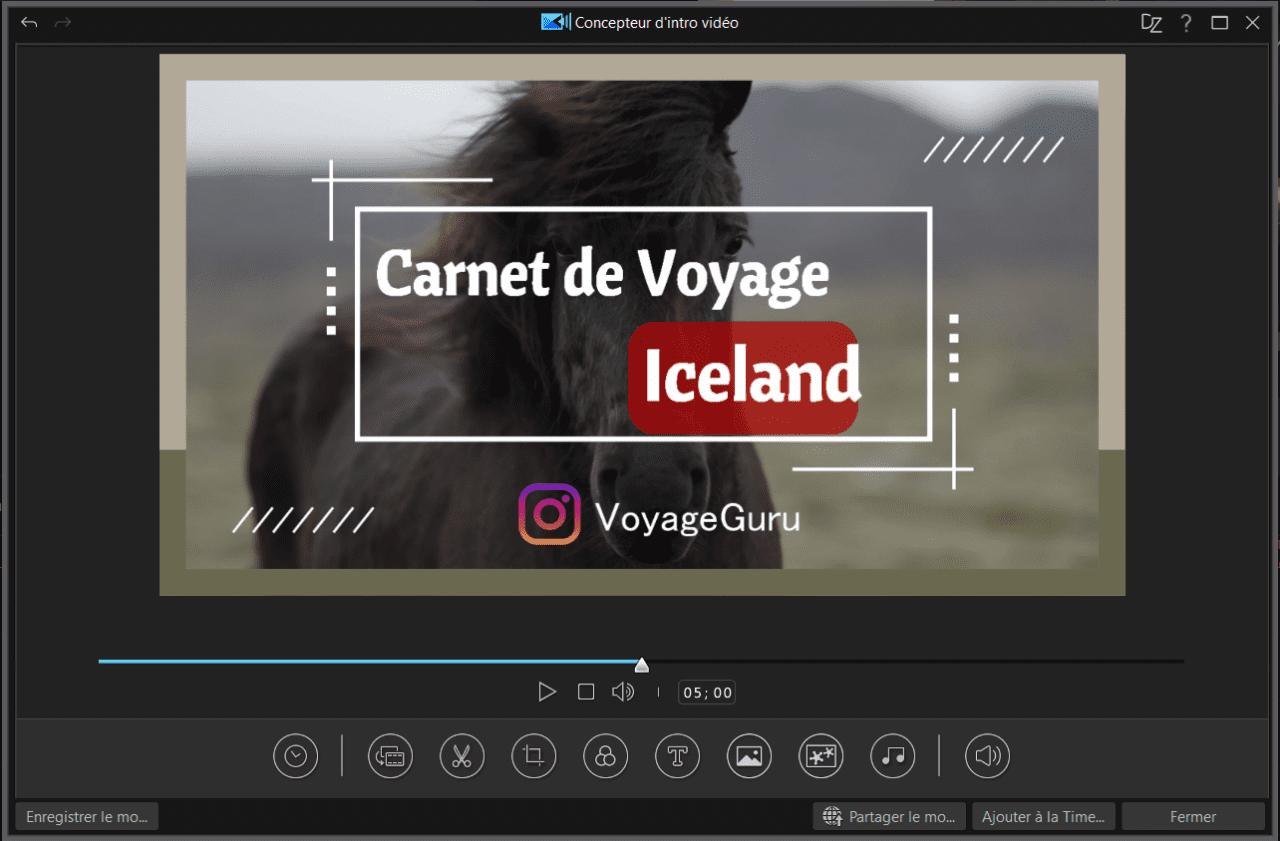Screen dimensions: 1280x841
Task: Open the crop tool
Action: click(x=533, y=756)
